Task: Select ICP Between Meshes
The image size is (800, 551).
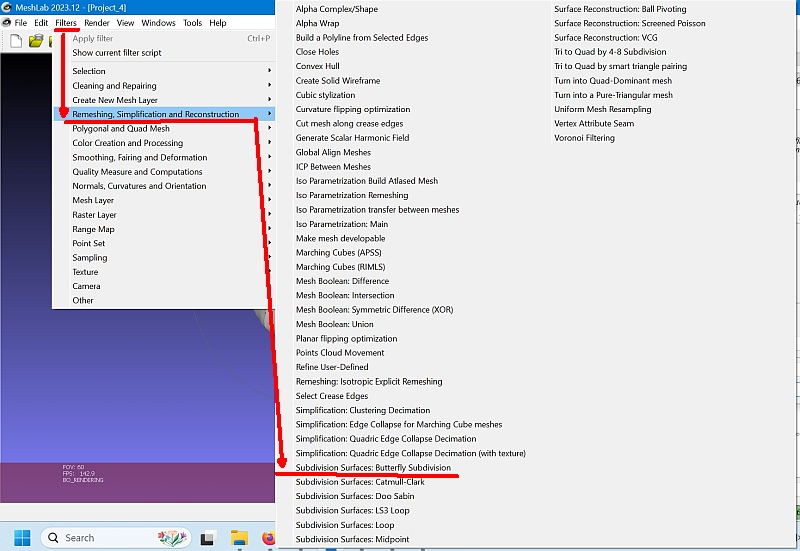Action: [x=333, y=166]
